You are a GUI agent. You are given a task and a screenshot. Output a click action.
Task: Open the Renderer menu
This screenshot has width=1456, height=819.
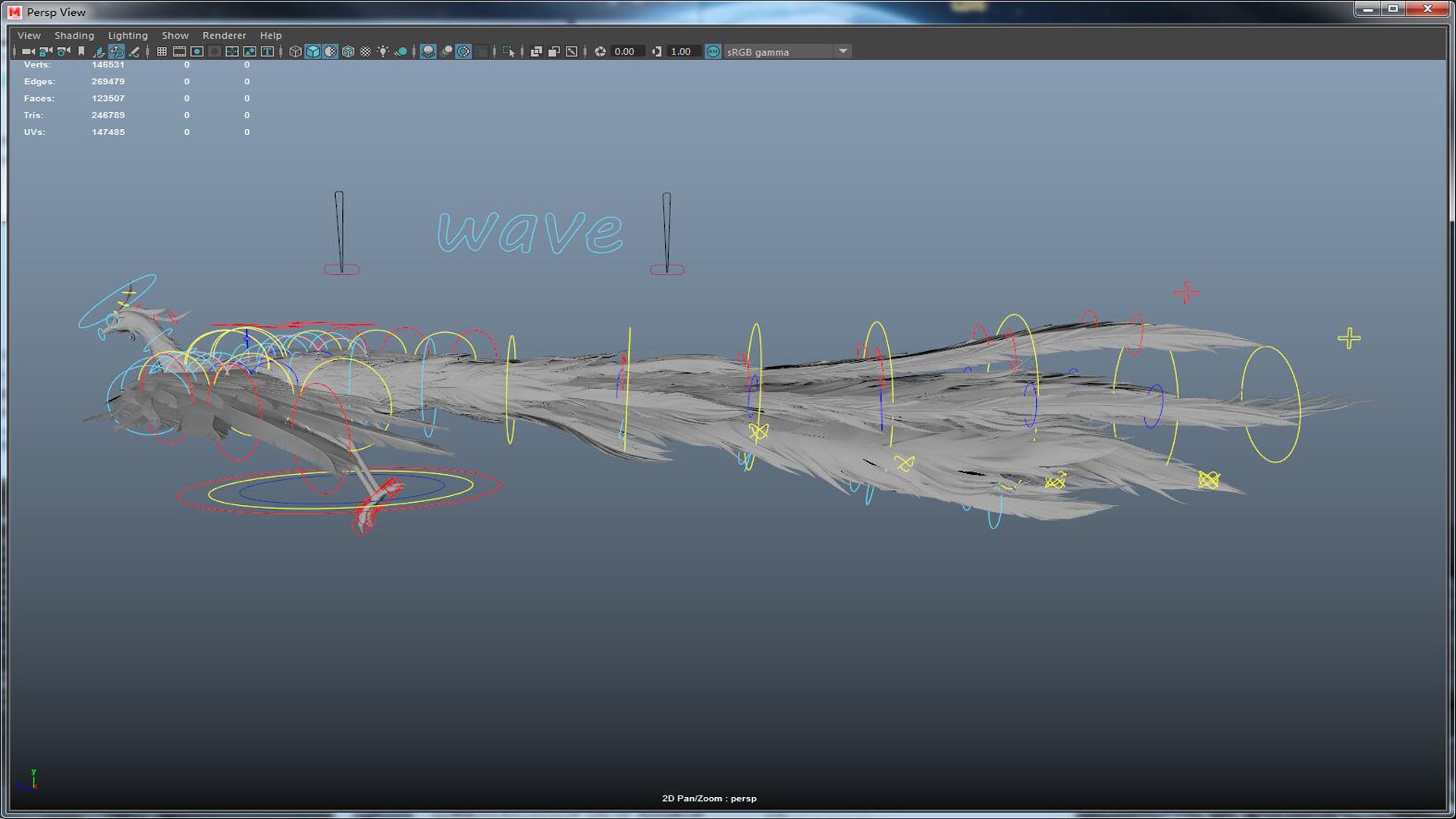[224, 36]
